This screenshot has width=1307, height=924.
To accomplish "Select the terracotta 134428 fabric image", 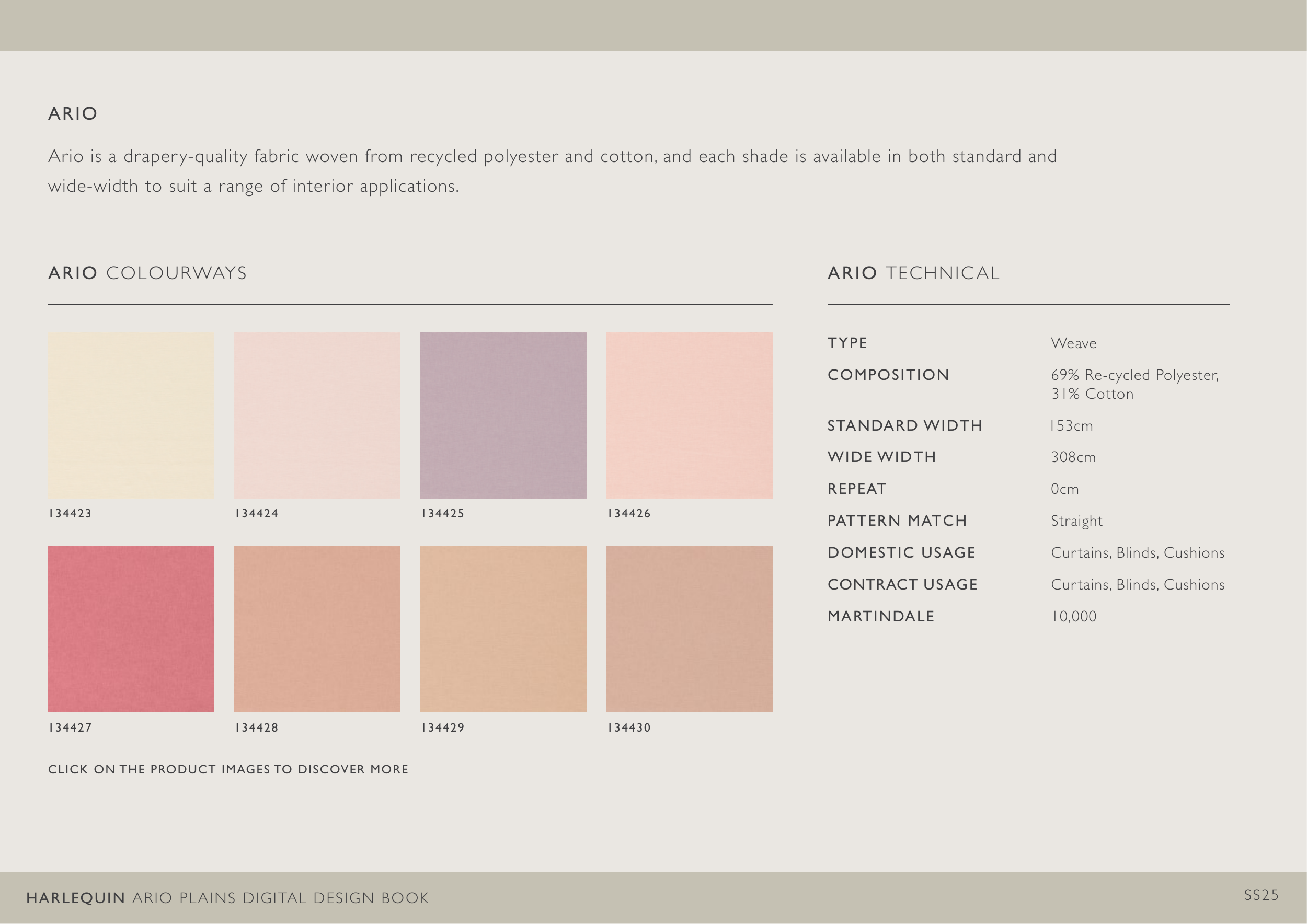I will click(x=317, y=629).
